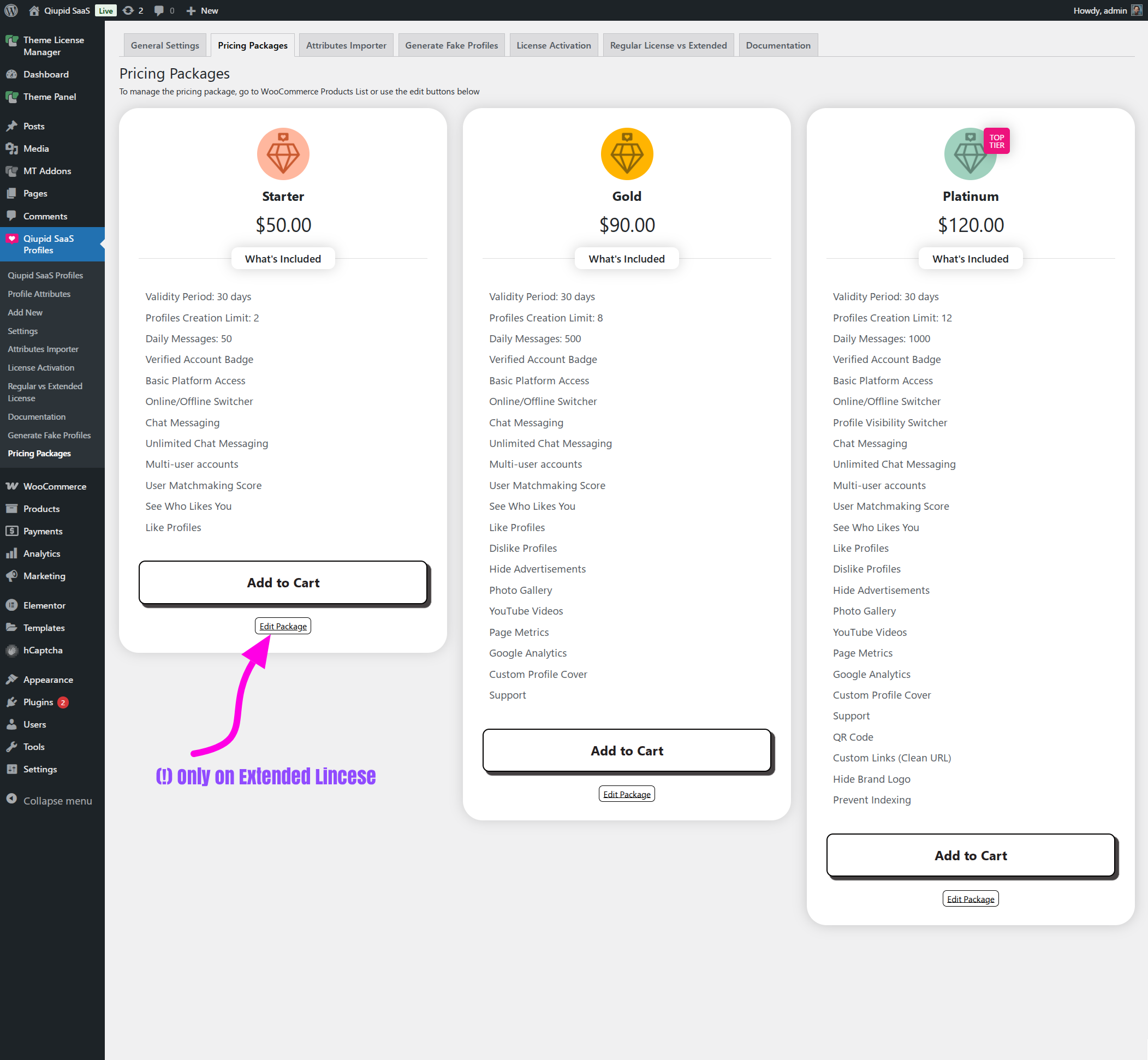Image resolution: width=1148 pixels, height=1060 pixels.
Task: Open Howdy, admin account menu
Action: pyautogui.click(x=1099, y=10)
